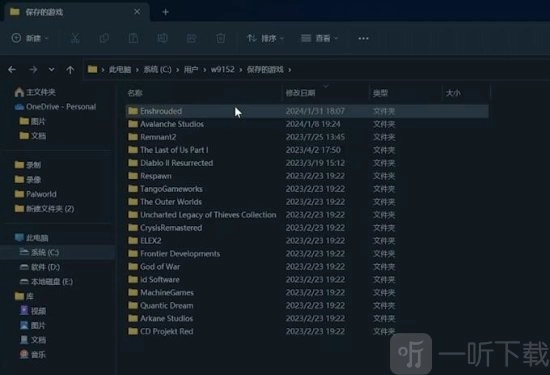Select The Last of Us Part I folder

[x=168, y=150]
